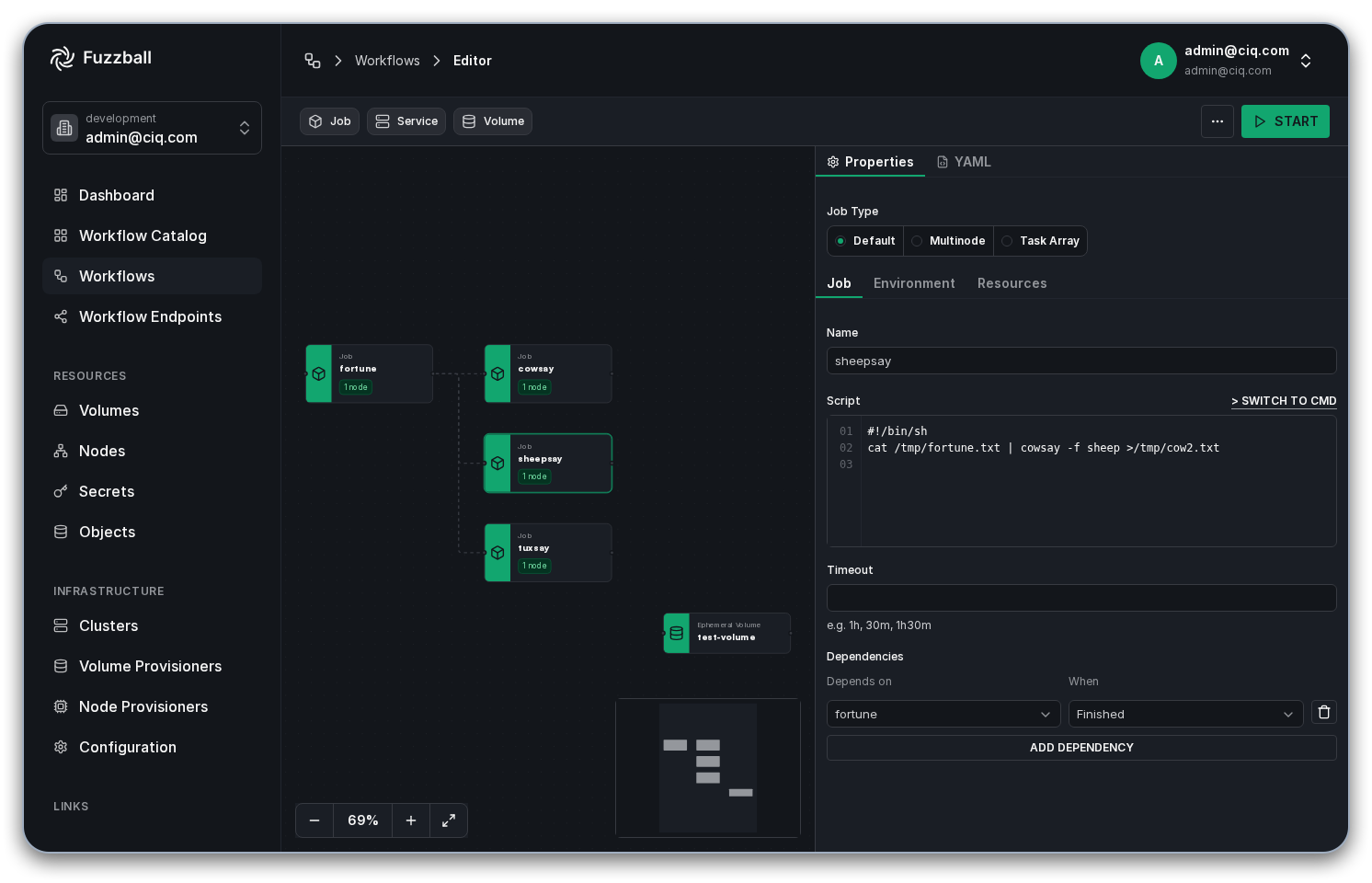Viewport: 1372px width, 883px height.
Task: Add a Job node from toolbar
Action: click(329, 121)
